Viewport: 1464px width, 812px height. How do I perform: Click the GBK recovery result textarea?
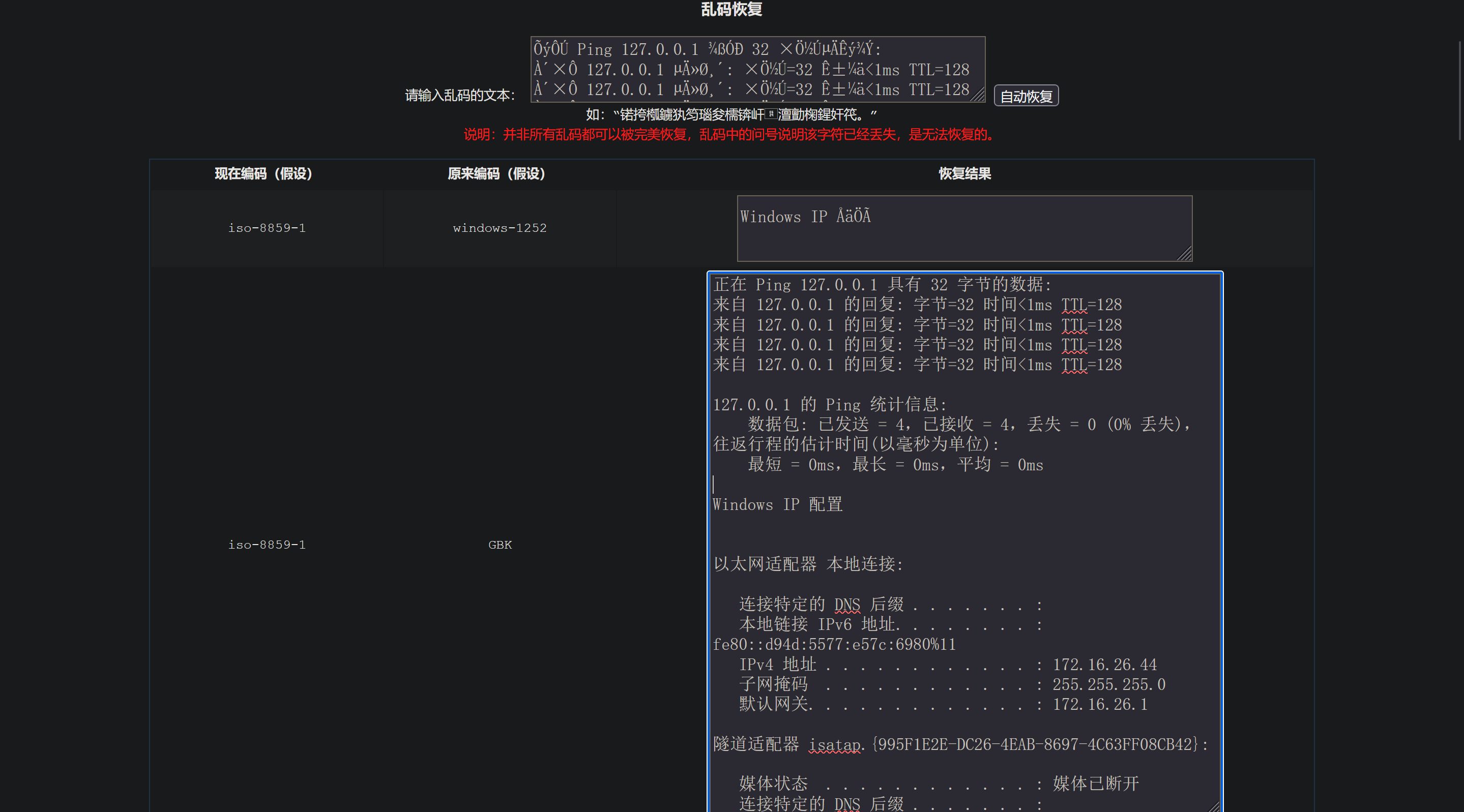(x=964, y=543)
